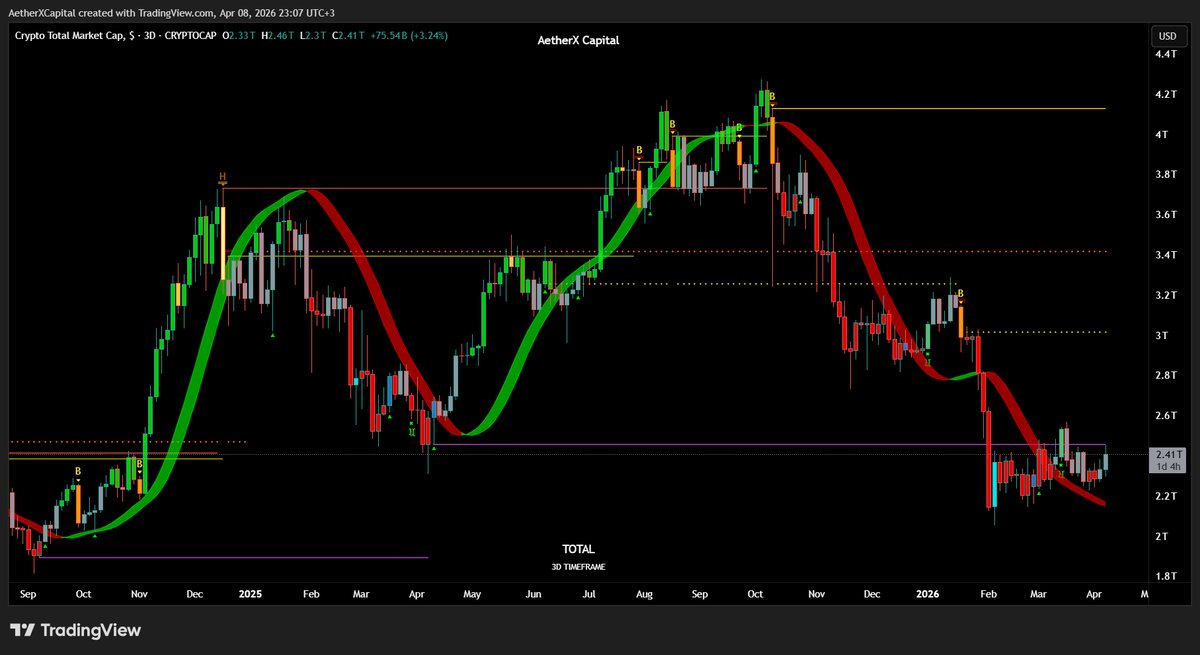
Task: Click the 2025 label on time axis
Action: pos(250,594)
